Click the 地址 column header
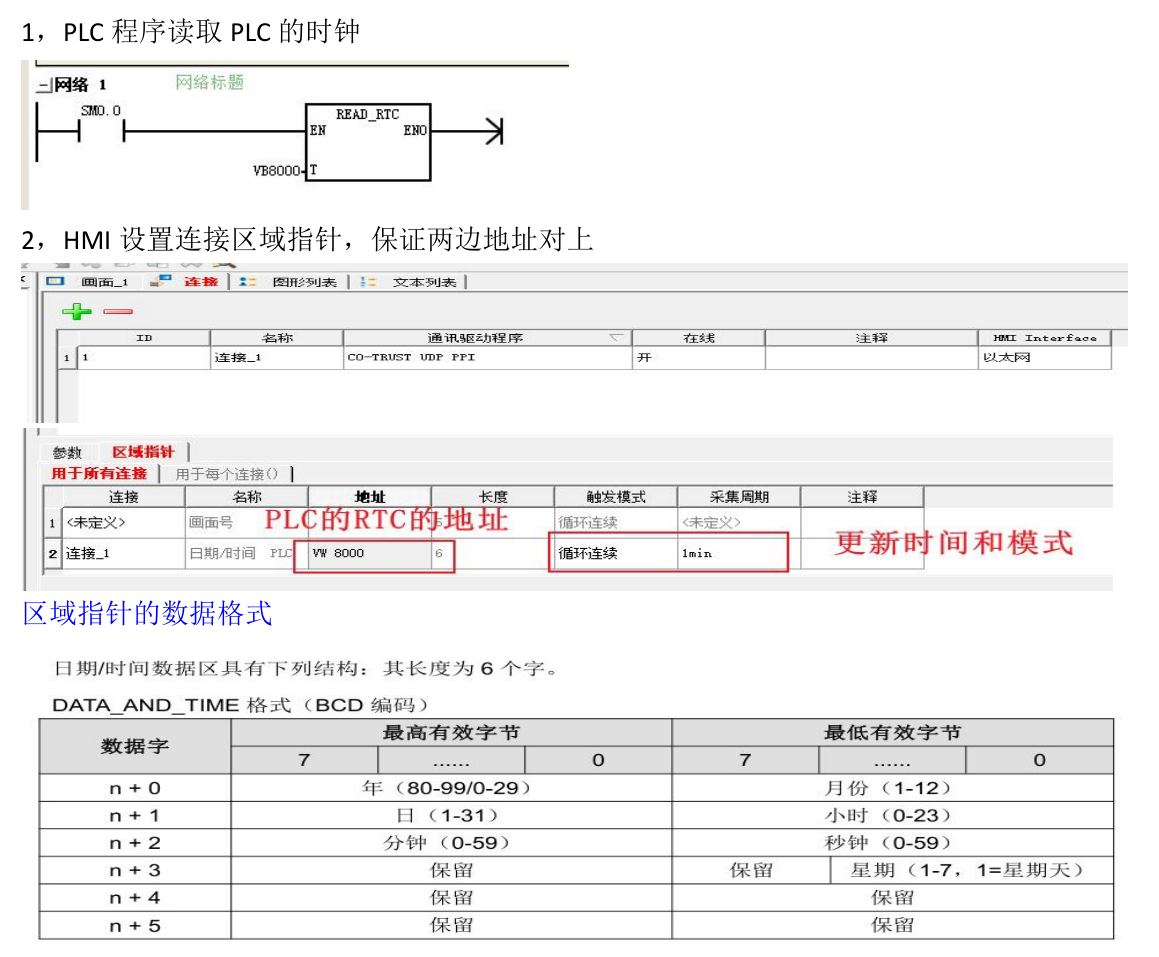This screenshot has width=1159, height=957. (x=370, y=497)
